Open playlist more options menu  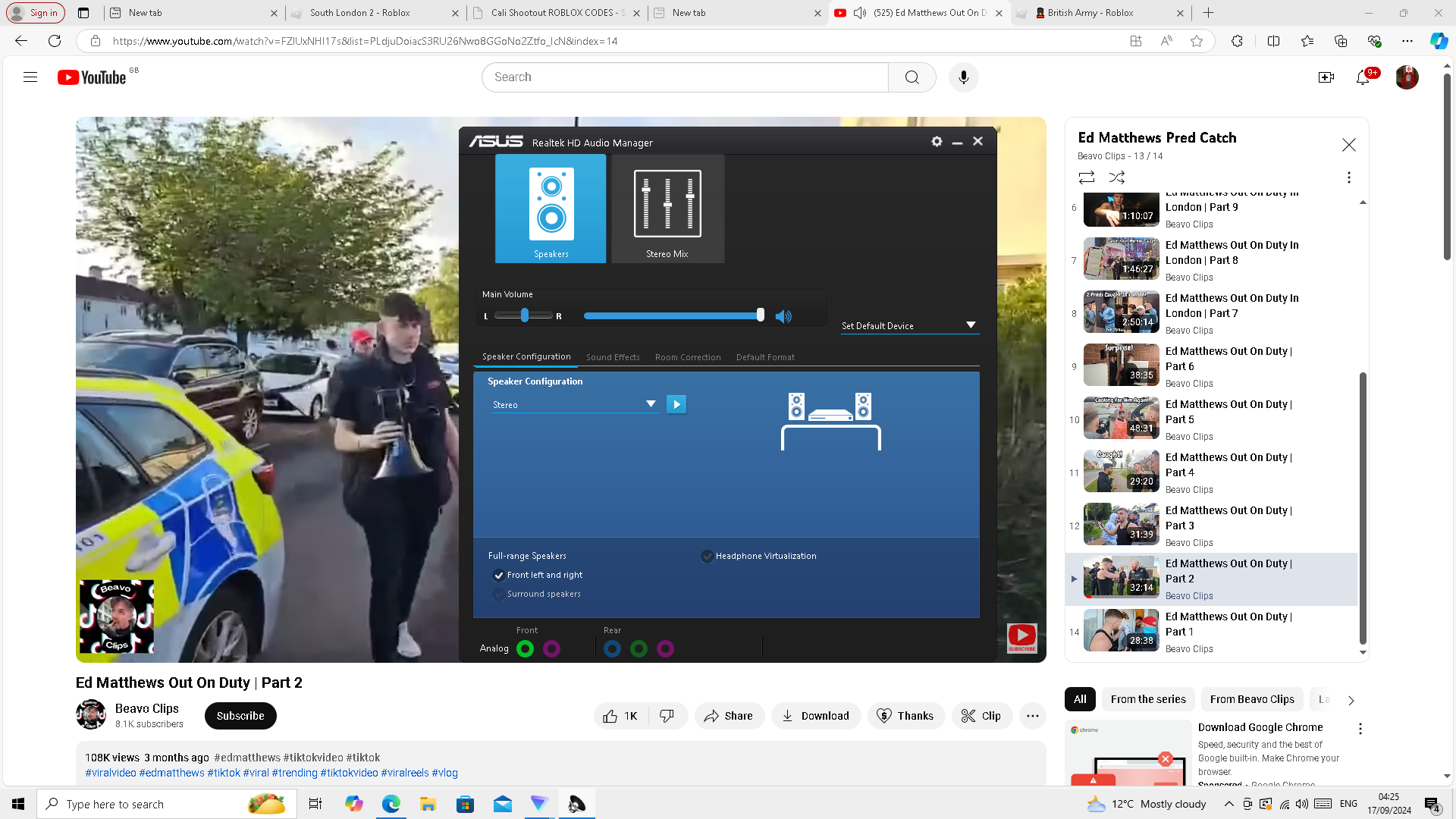[x=1348, y=177]
